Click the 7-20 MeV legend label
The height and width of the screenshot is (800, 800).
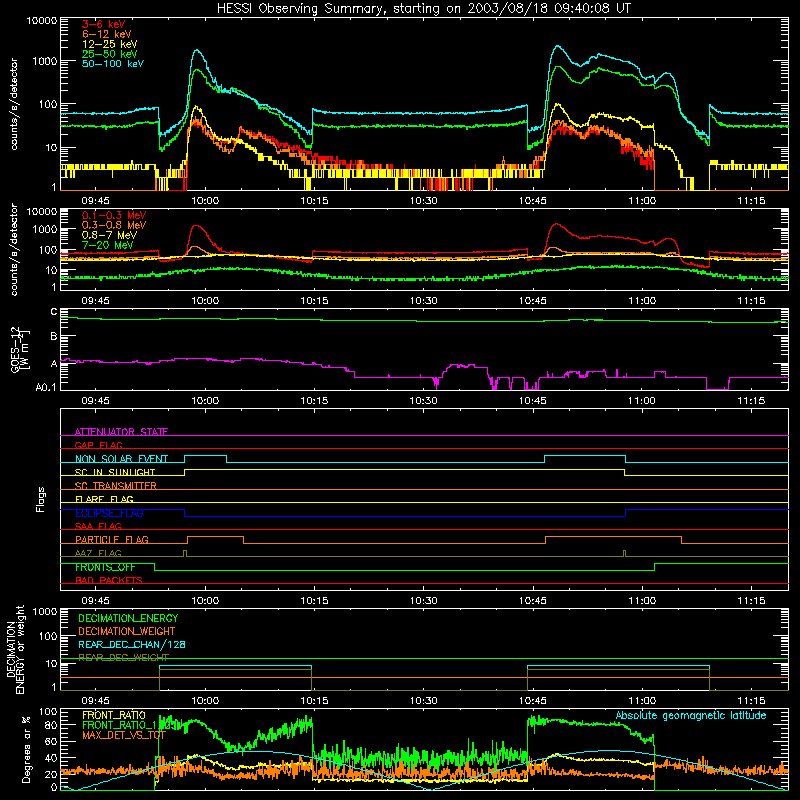coord(107,245)
